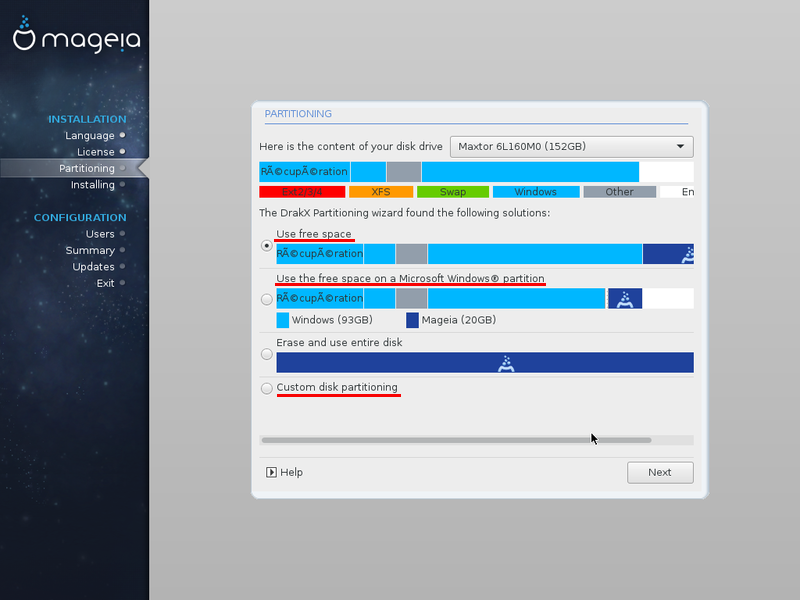Click the Help expander arrow icon
Viewport: 800px width, 600px height.
point(271,472)
